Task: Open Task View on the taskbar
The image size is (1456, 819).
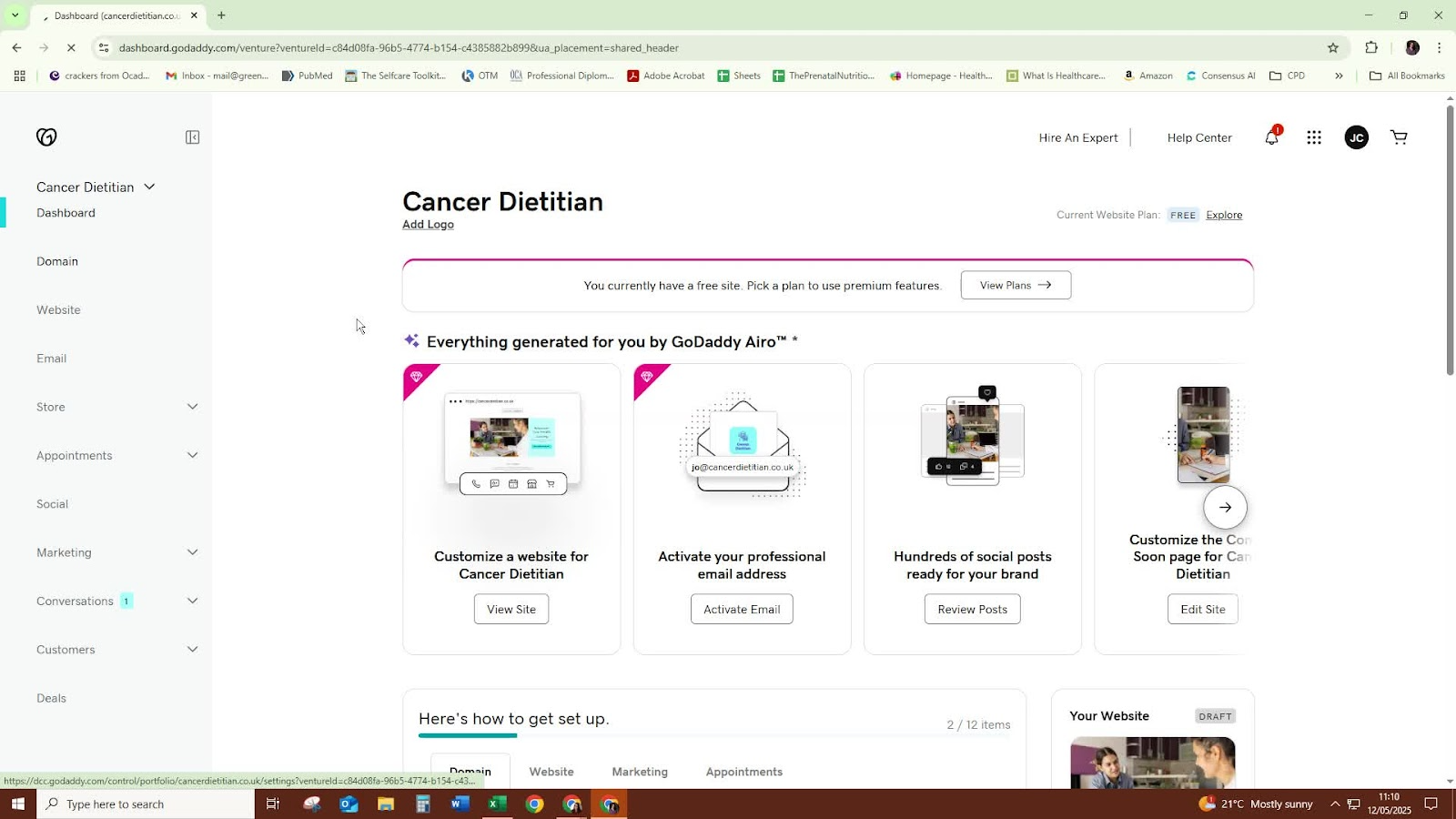Action: [x=273, y=804]
